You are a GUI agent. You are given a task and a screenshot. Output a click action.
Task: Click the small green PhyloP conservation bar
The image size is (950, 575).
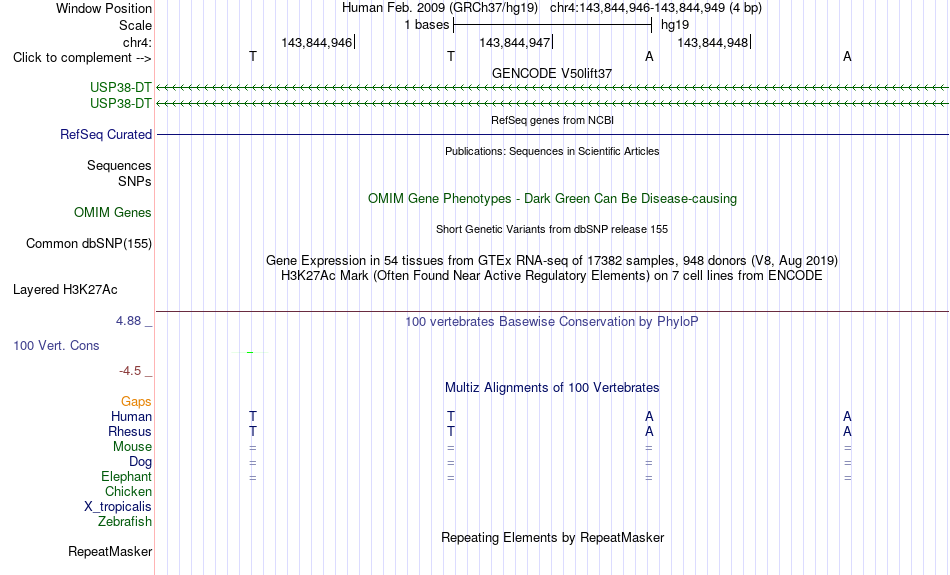coord(250,352)
